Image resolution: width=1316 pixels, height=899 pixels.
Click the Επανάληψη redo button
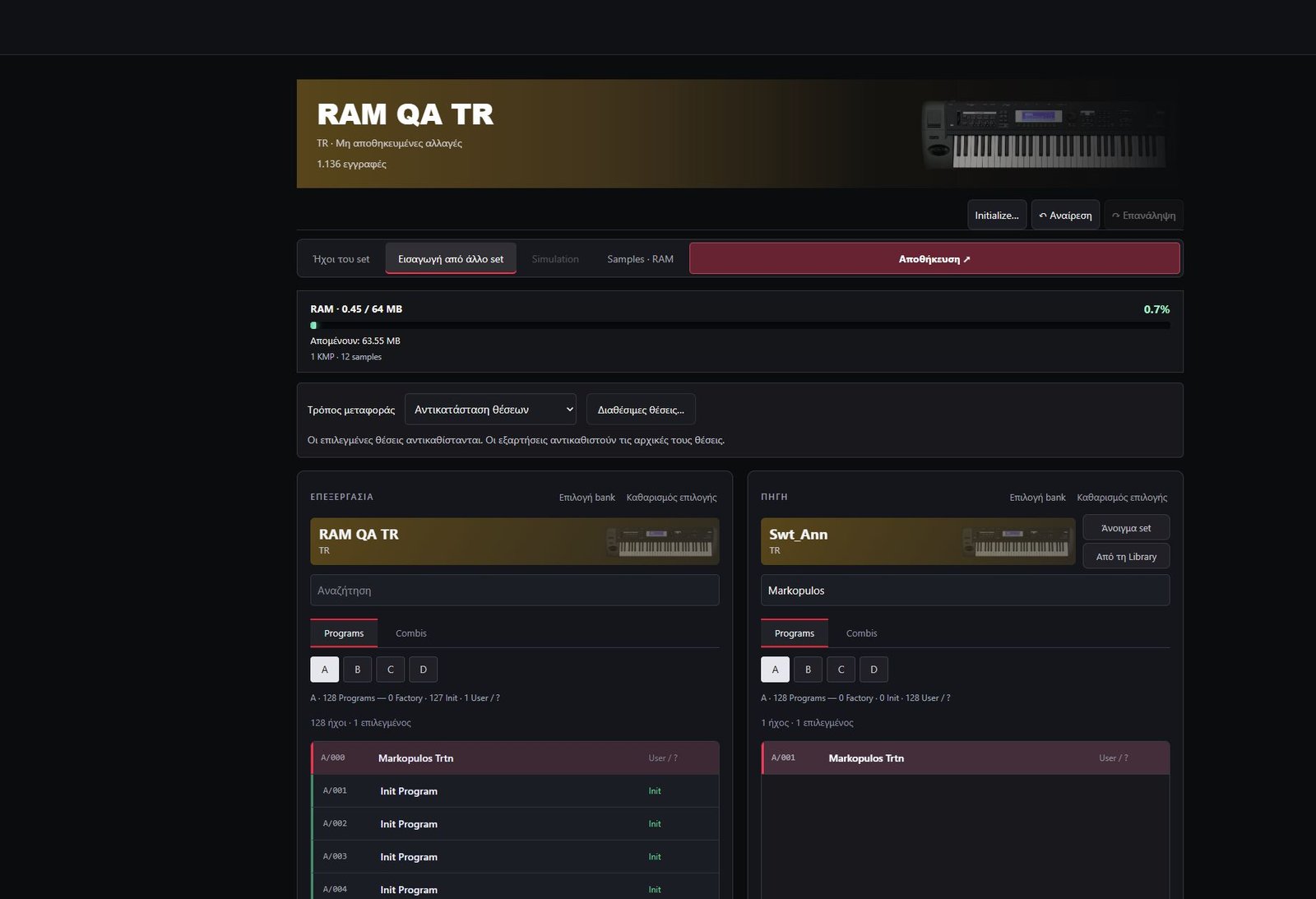click(x=1143, y=215)
